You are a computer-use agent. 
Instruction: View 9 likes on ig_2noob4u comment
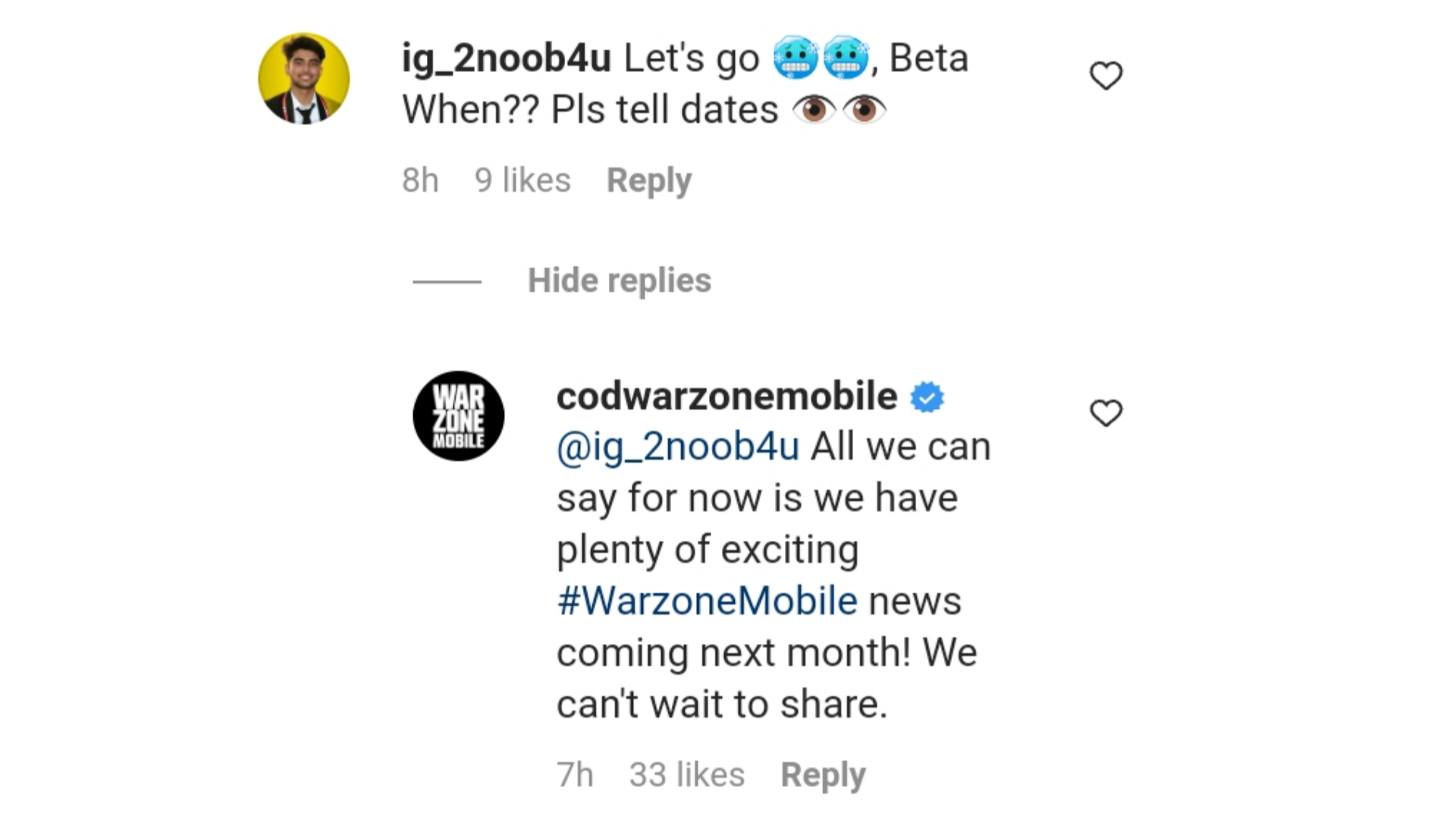(x=521, y=180)
